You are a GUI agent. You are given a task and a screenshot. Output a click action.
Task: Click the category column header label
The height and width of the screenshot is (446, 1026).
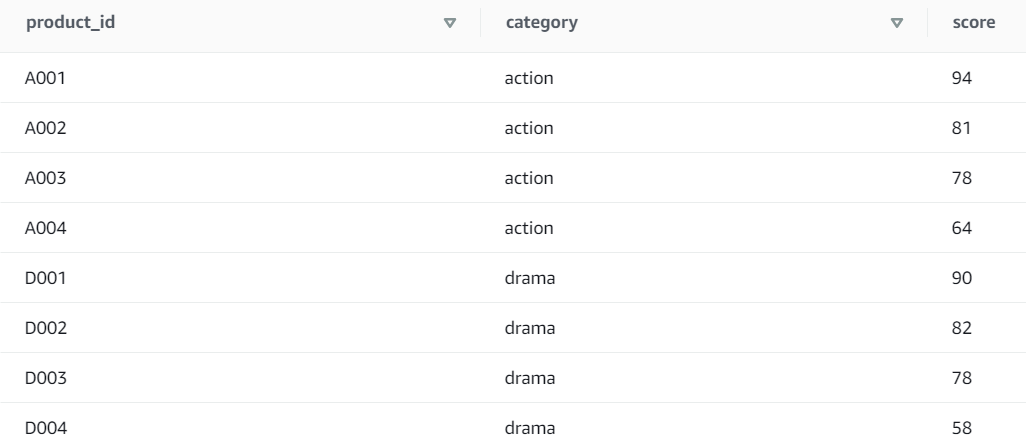541,23
